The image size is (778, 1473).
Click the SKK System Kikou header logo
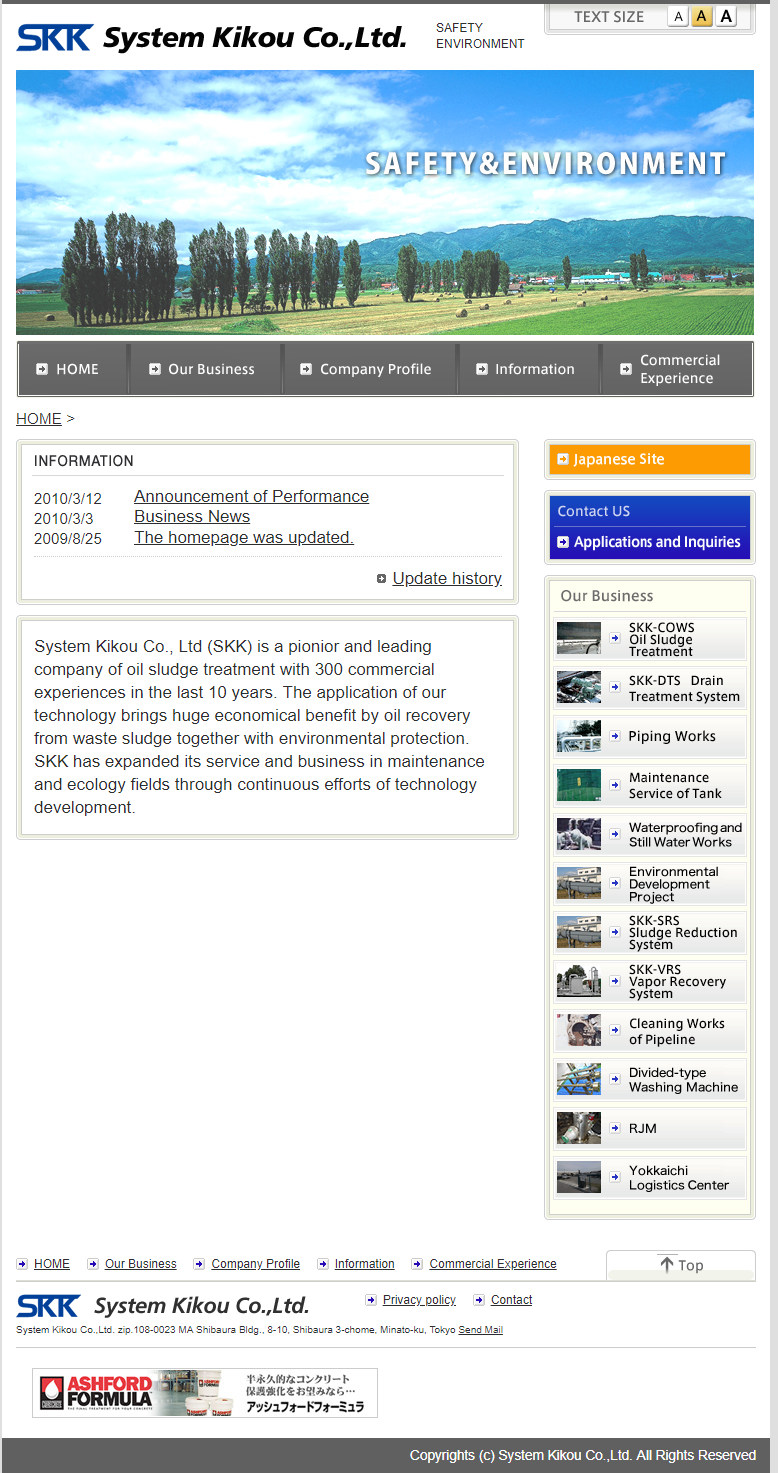211,38
